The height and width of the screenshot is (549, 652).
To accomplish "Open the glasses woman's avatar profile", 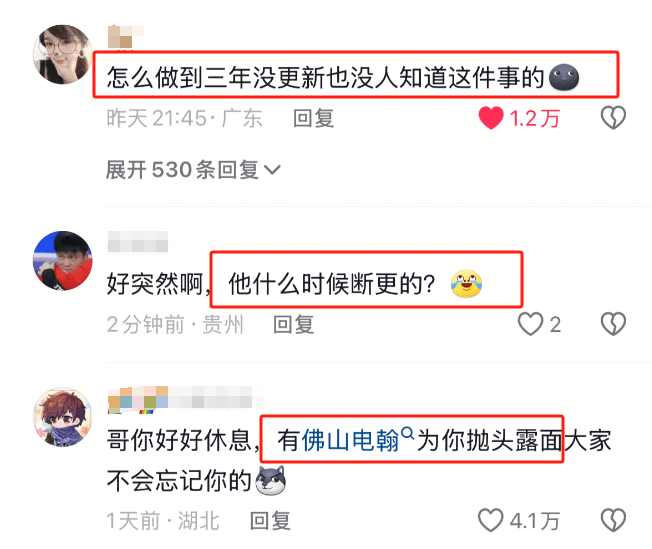I will 63,54.
